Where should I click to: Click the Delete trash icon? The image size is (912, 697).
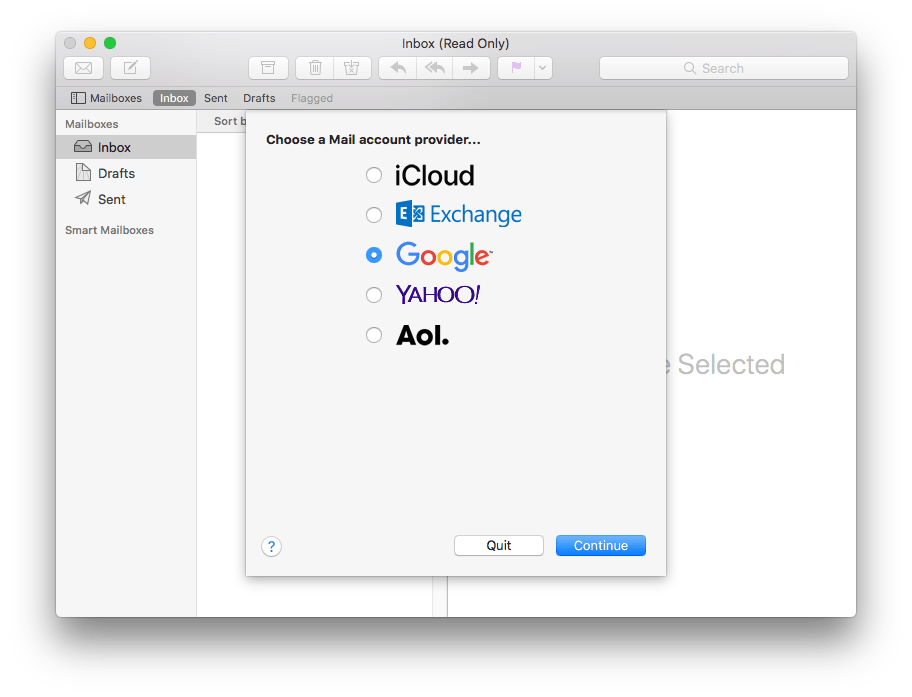315,68
